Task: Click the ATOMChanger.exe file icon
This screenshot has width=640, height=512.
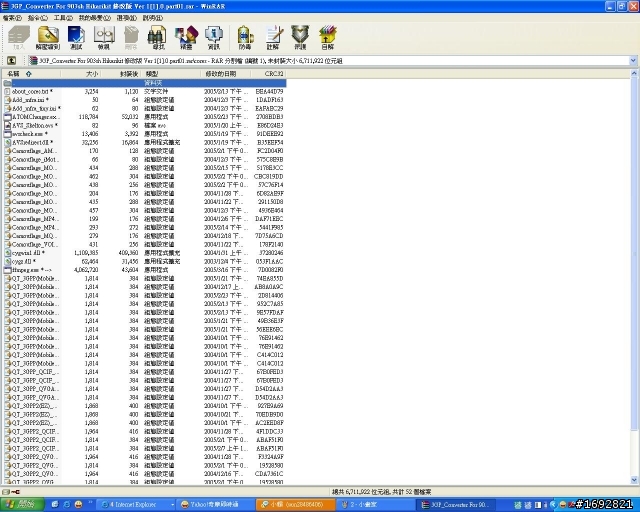Action: [7, 117]
